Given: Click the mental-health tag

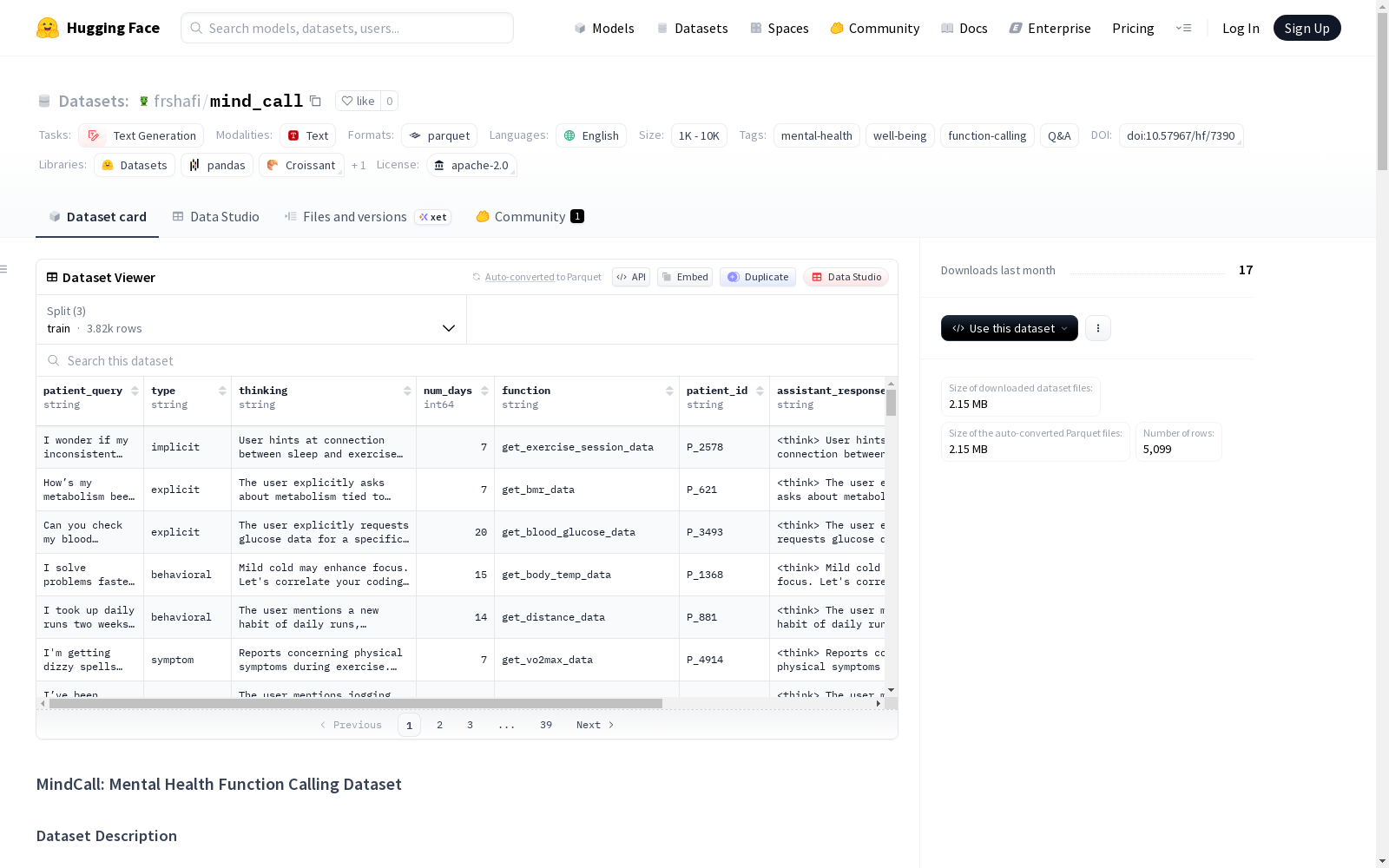Looking at the screenshot, I should click(x=817, y=135).
